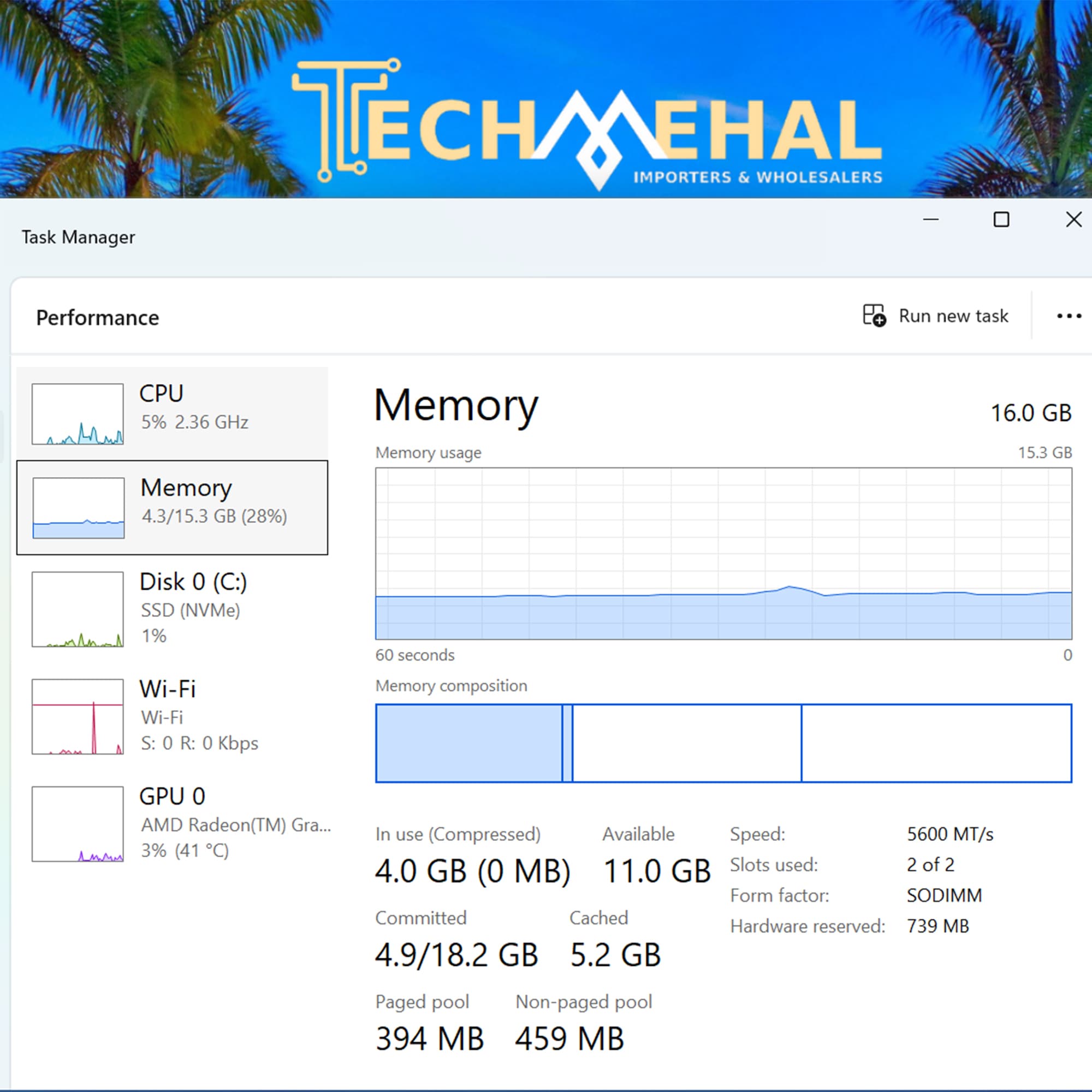The image size is (1092, 1092).
Task: Click the '60 seconds' graph axis label
Action: 415,655
